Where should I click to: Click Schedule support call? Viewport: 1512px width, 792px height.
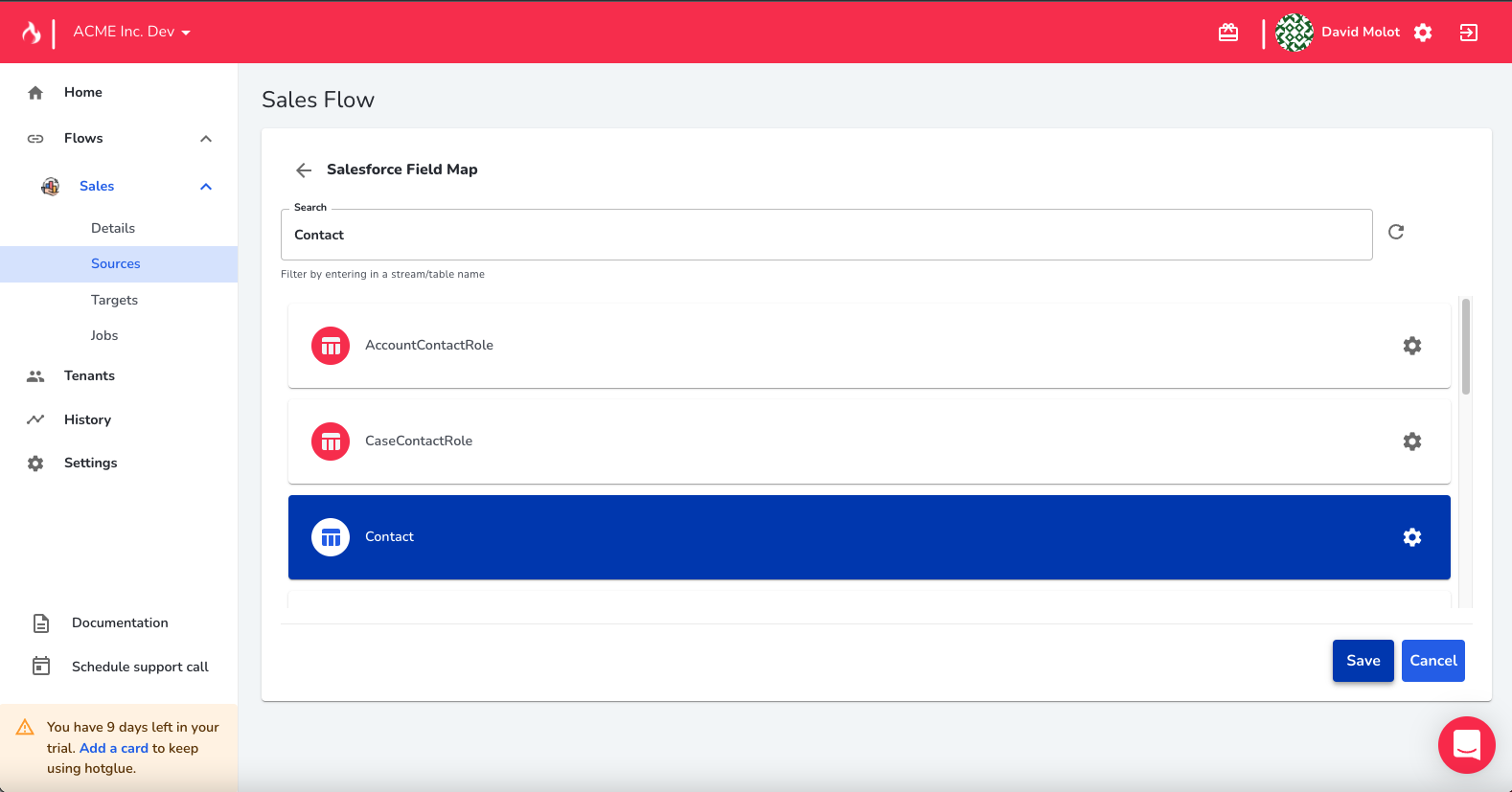[140, 667]
